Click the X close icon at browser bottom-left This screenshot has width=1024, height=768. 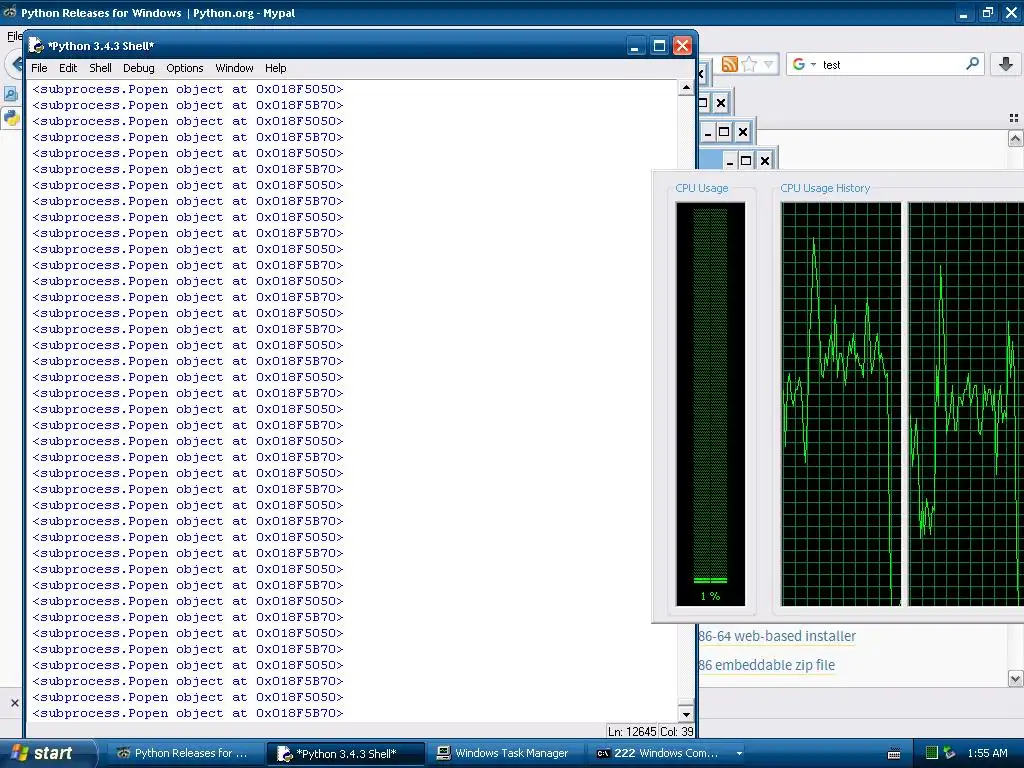14,703
